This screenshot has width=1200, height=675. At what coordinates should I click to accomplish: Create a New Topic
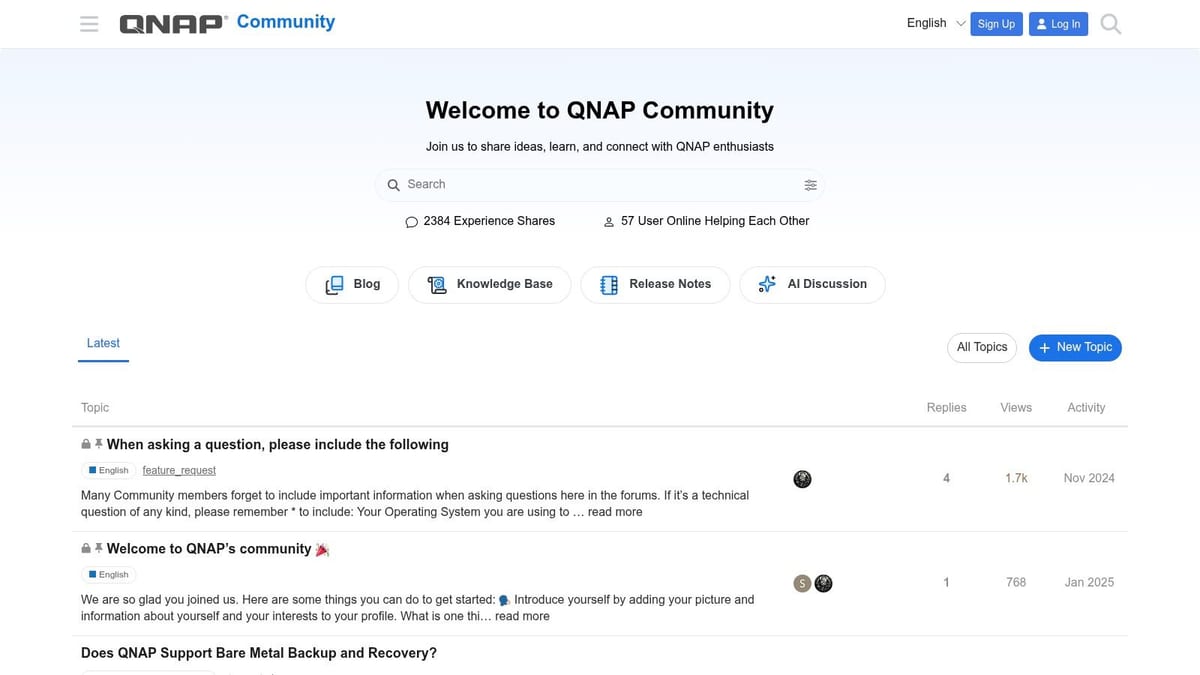1075,347
